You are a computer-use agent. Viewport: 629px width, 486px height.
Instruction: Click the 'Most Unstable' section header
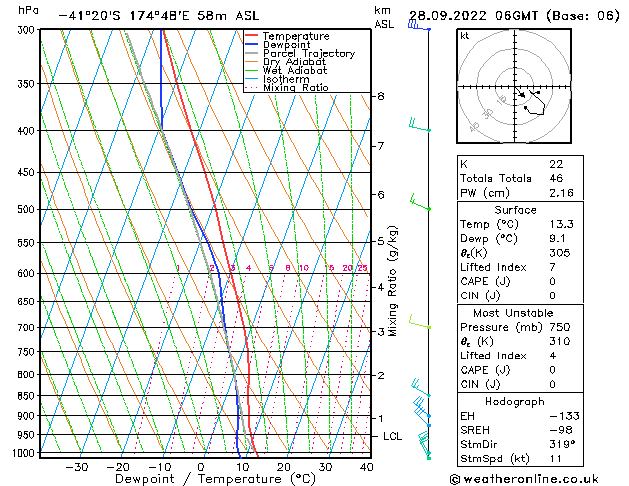(513, 313)
